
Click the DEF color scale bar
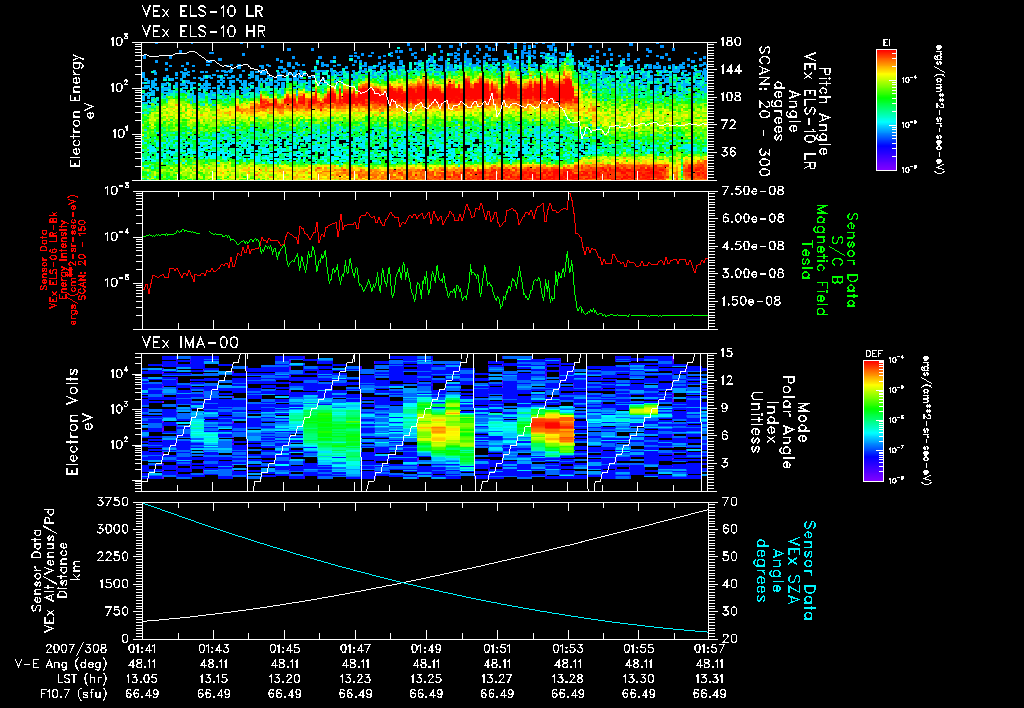click(x=874, y=421)
